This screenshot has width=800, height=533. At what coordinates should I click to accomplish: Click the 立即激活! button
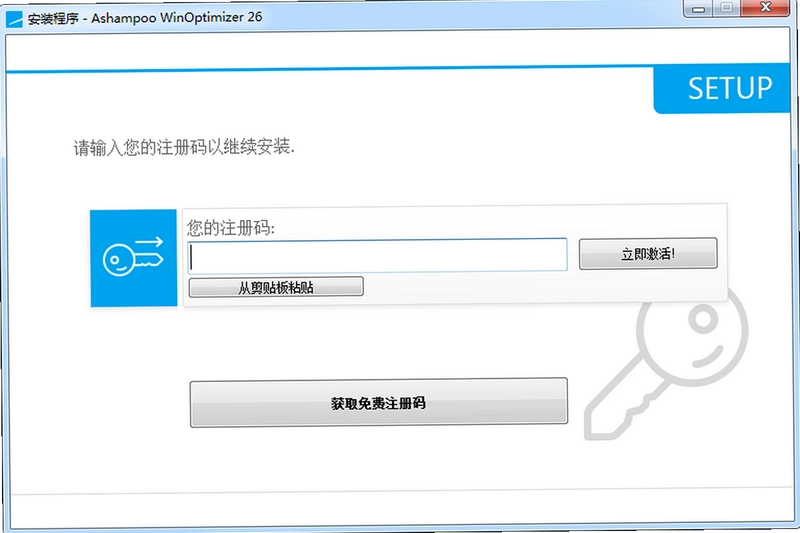[x=648, y=253]
